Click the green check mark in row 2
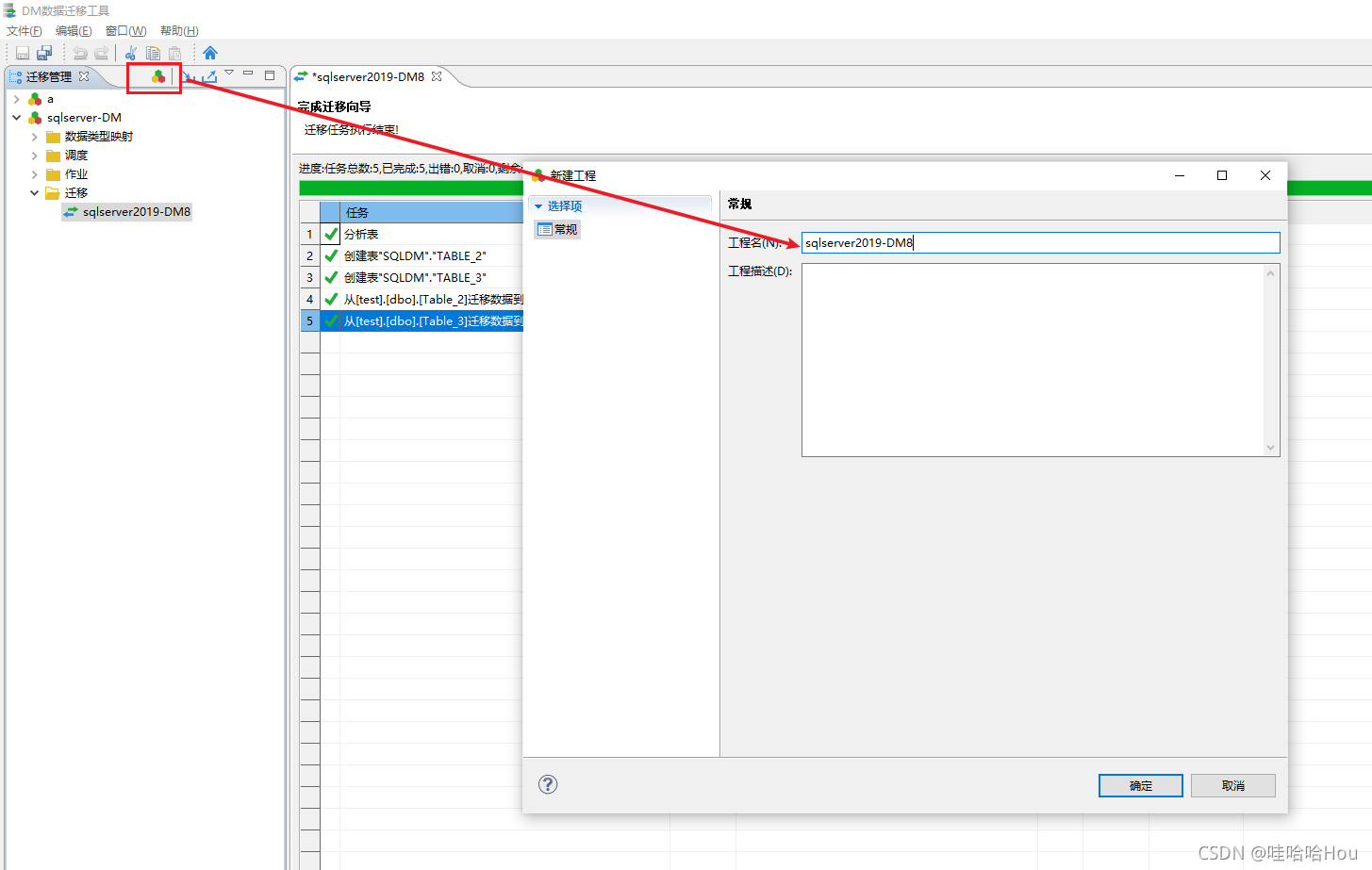 (331, 255)
